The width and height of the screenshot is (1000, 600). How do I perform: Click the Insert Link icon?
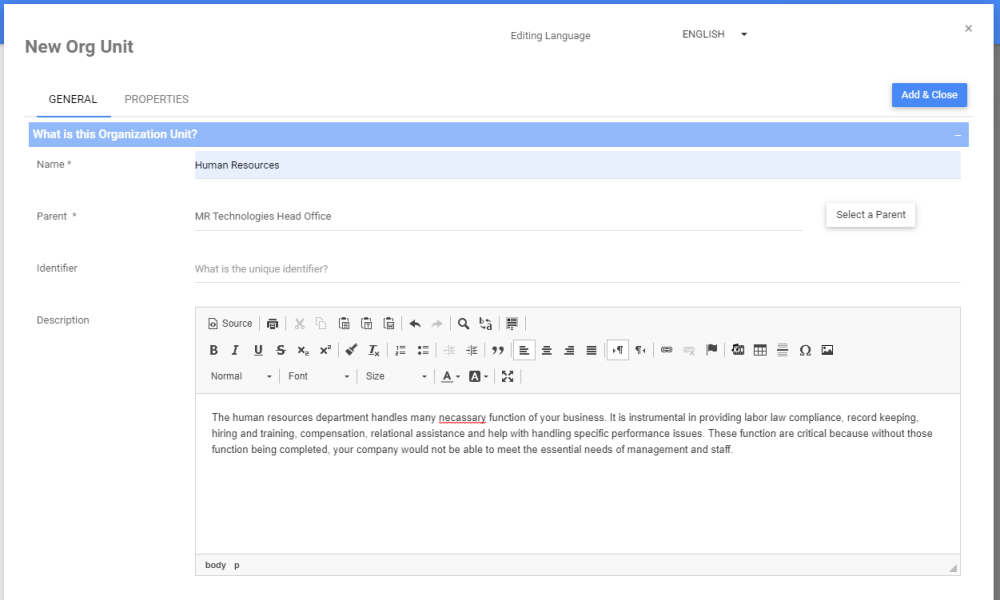[x=666, y=350]
